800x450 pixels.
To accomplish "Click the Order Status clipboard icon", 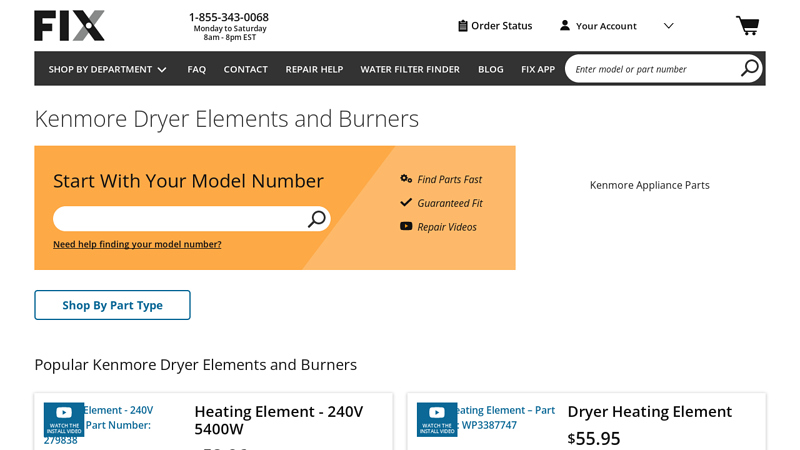I will [x=463, y=26].
